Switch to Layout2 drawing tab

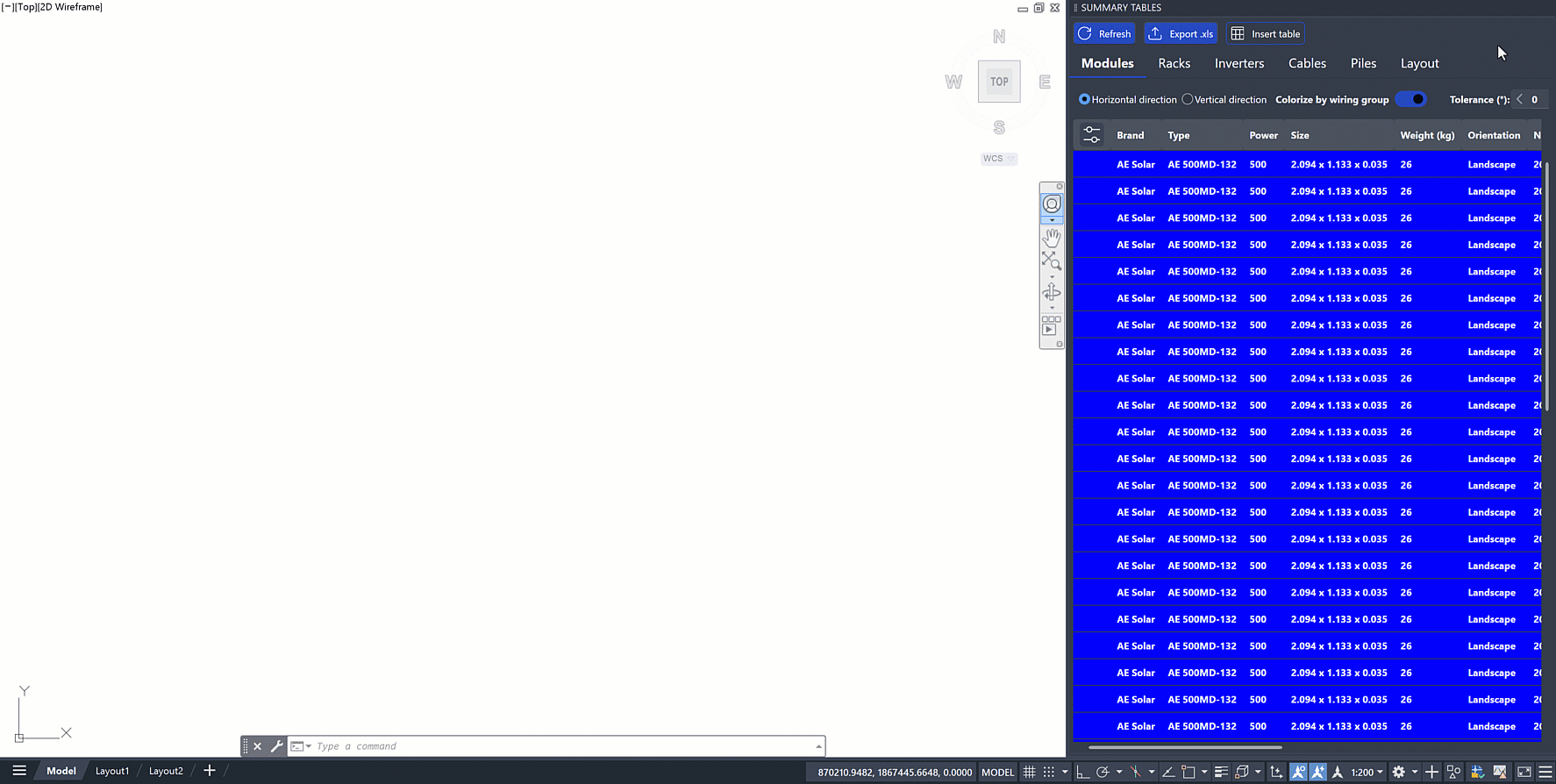(x=166, y=771)
